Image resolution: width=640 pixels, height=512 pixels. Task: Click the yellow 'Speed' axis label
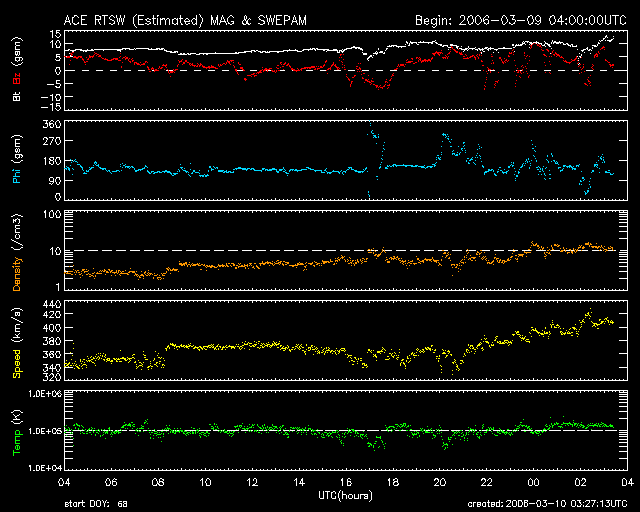[x=17, y=363]
